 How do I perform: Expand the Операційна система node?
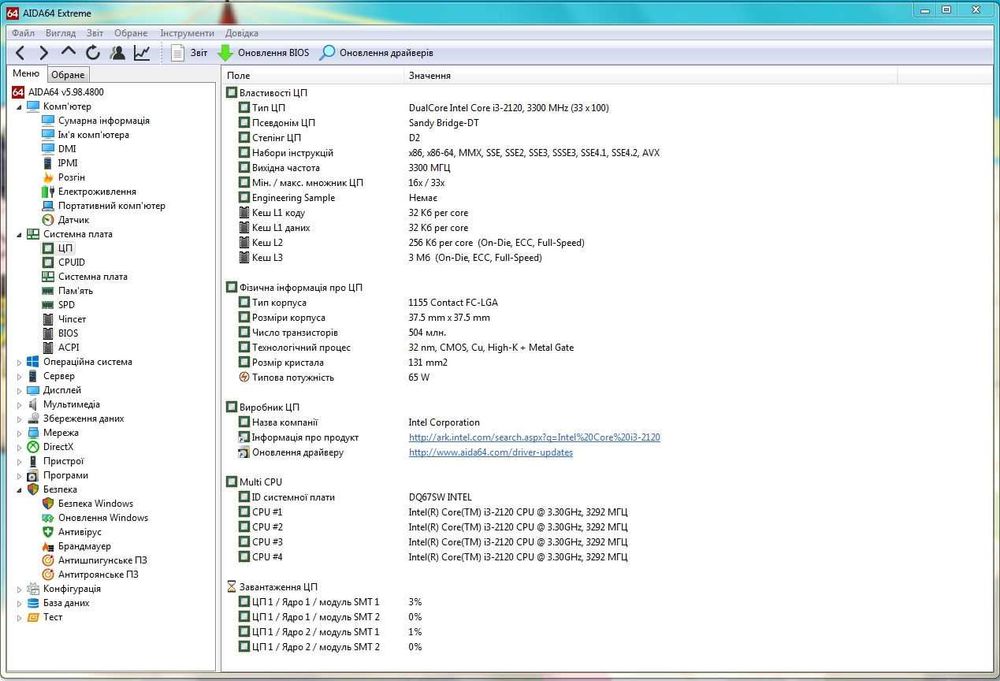click(x=19, y=362)
